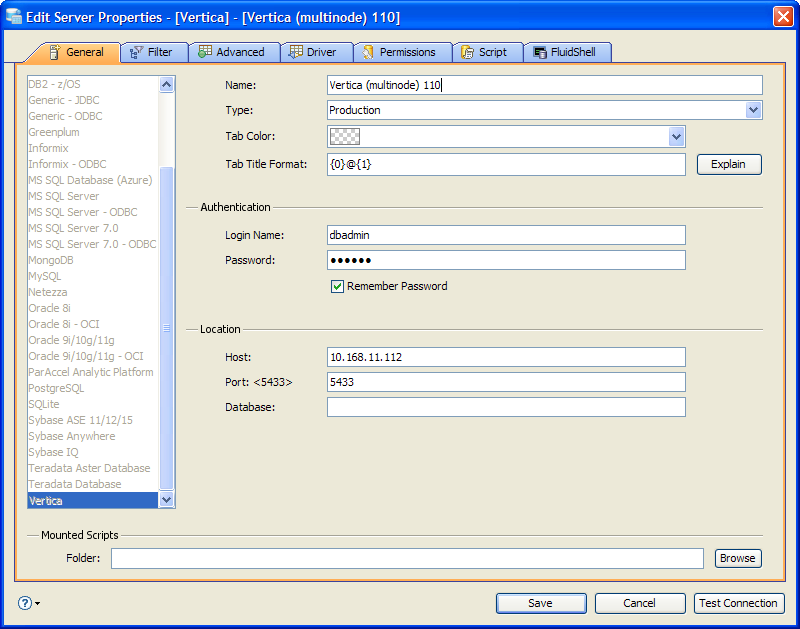800x629 pixels.
Task: Select Sybase ASE 11/12/15 entry
Action: point(93,420)
